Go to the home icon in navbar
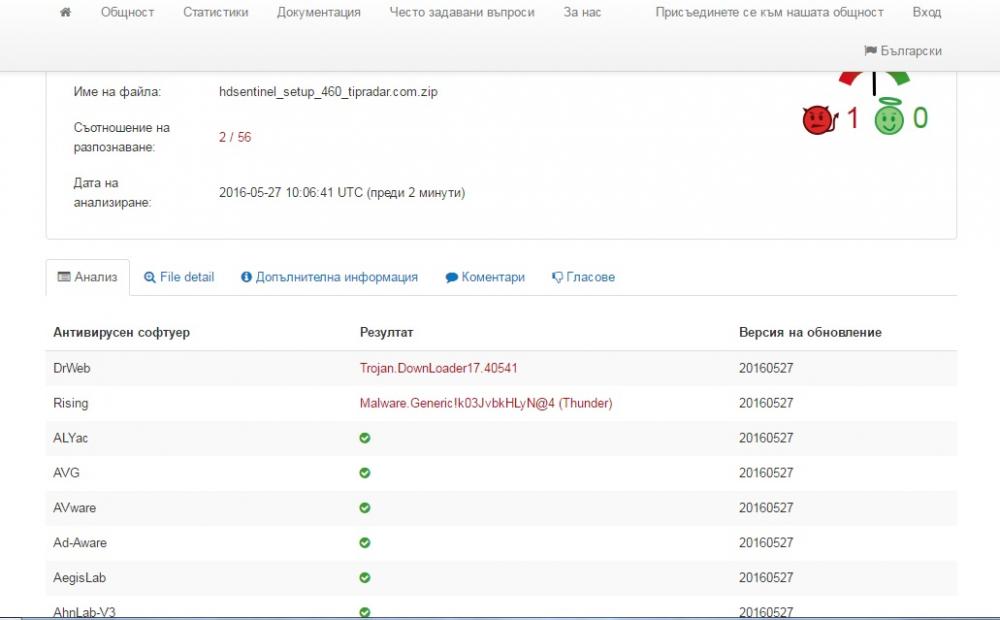The width and height of the screenshot is (1000, 620). pos(65,12)
